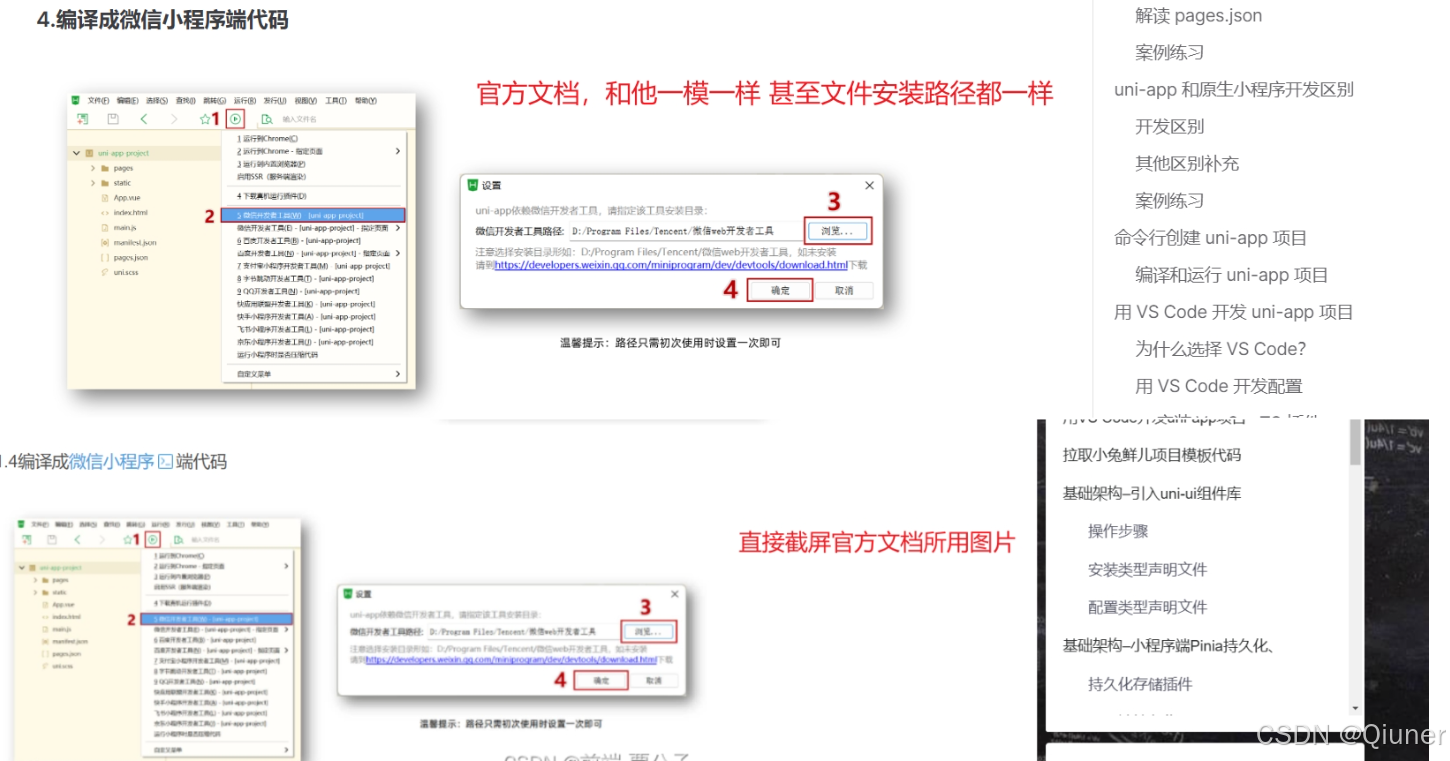This screenshot has width=1450, height=761.
Task: Click the forward arrow in upper HBuilderX toolbar
Action: 174,119
